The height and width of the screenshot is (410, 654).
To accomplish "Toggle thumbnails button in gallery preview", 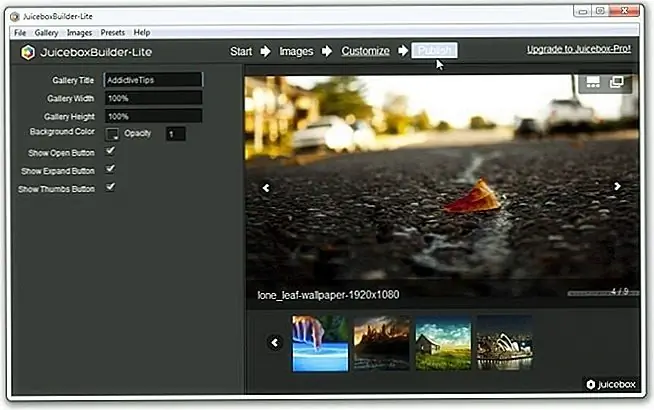I will [593, 82].
